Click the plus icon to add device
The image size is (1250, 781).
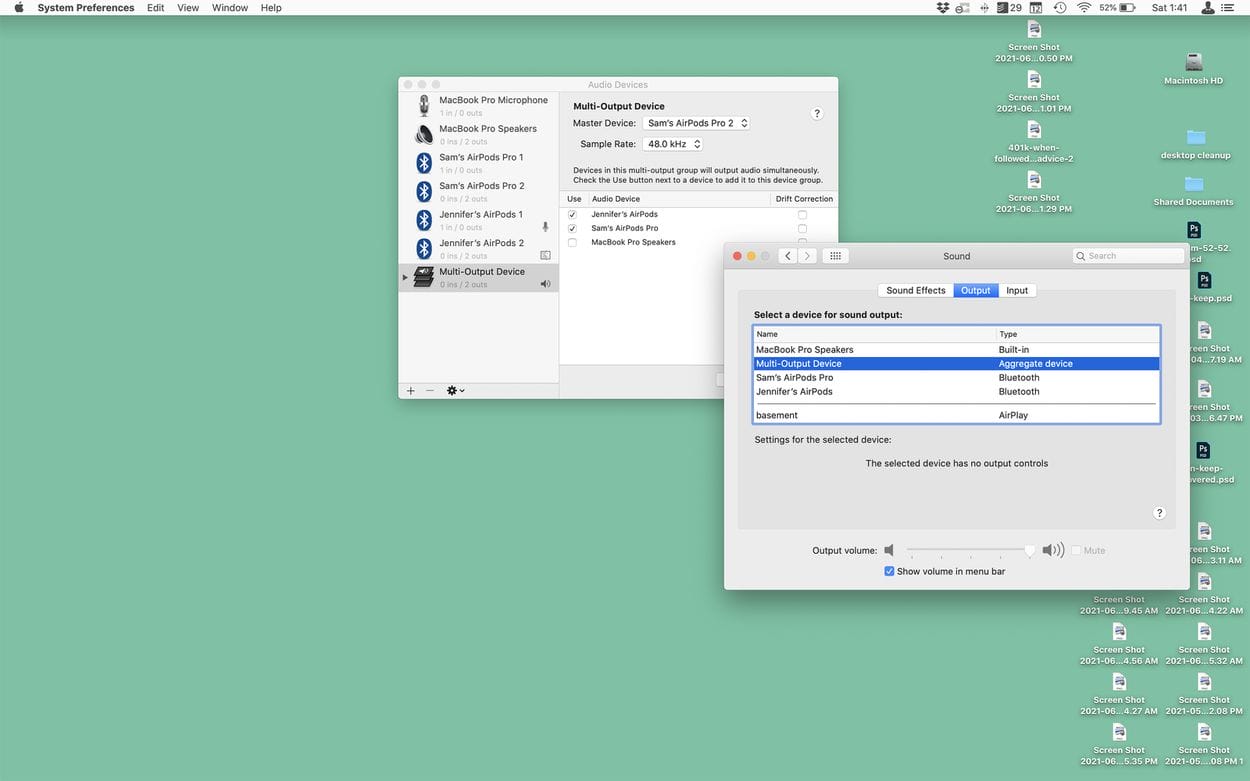(x=410, y=390)
